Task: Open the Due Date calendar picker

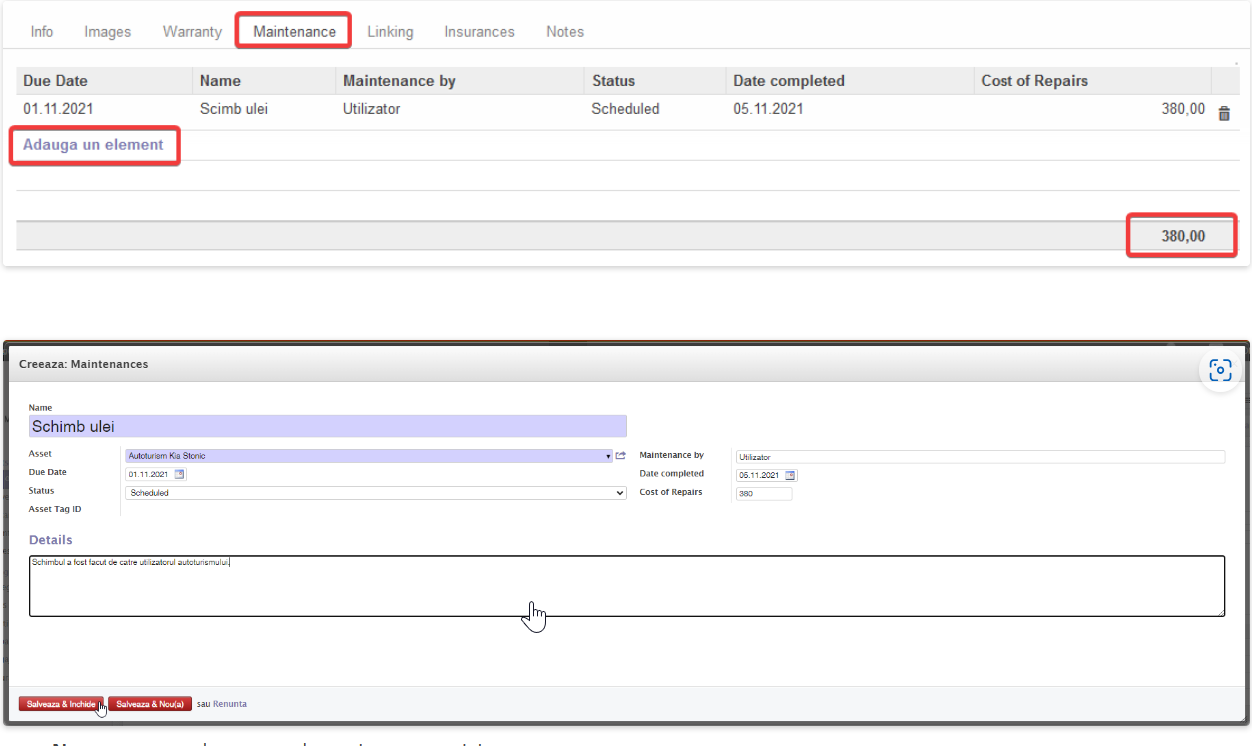Action: [180, 475]
